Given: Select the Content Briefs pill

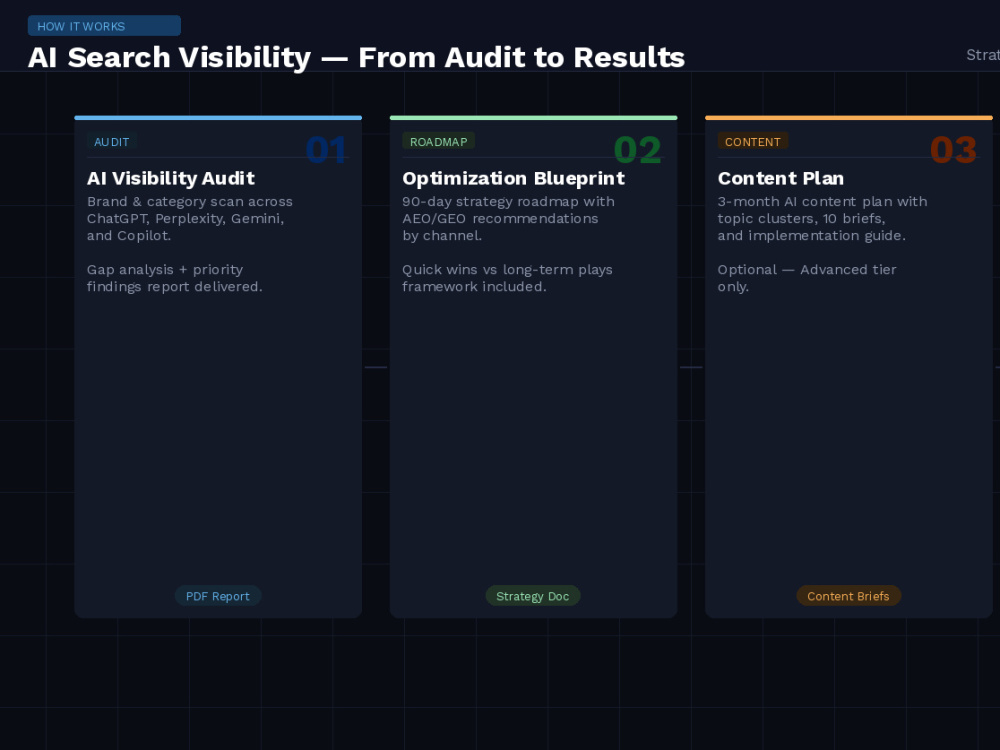Looking at the screenshot, I should (x=848, y=596).
